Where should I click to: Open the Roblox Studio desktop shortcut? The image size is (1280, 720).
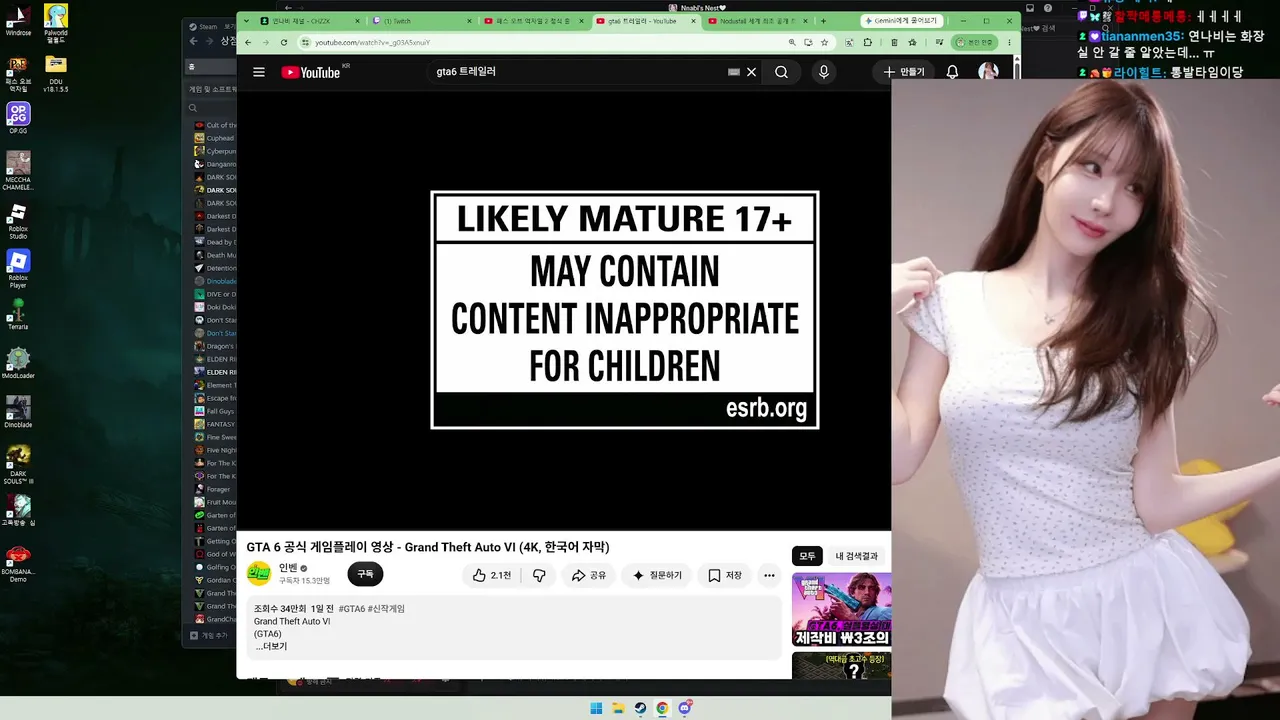click(18, 222)
